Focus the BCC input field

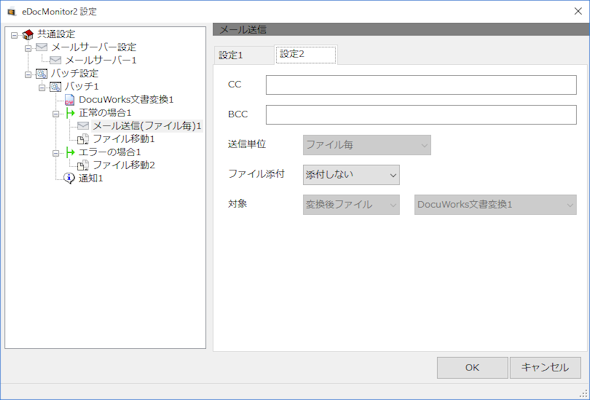tap(421, 115)
